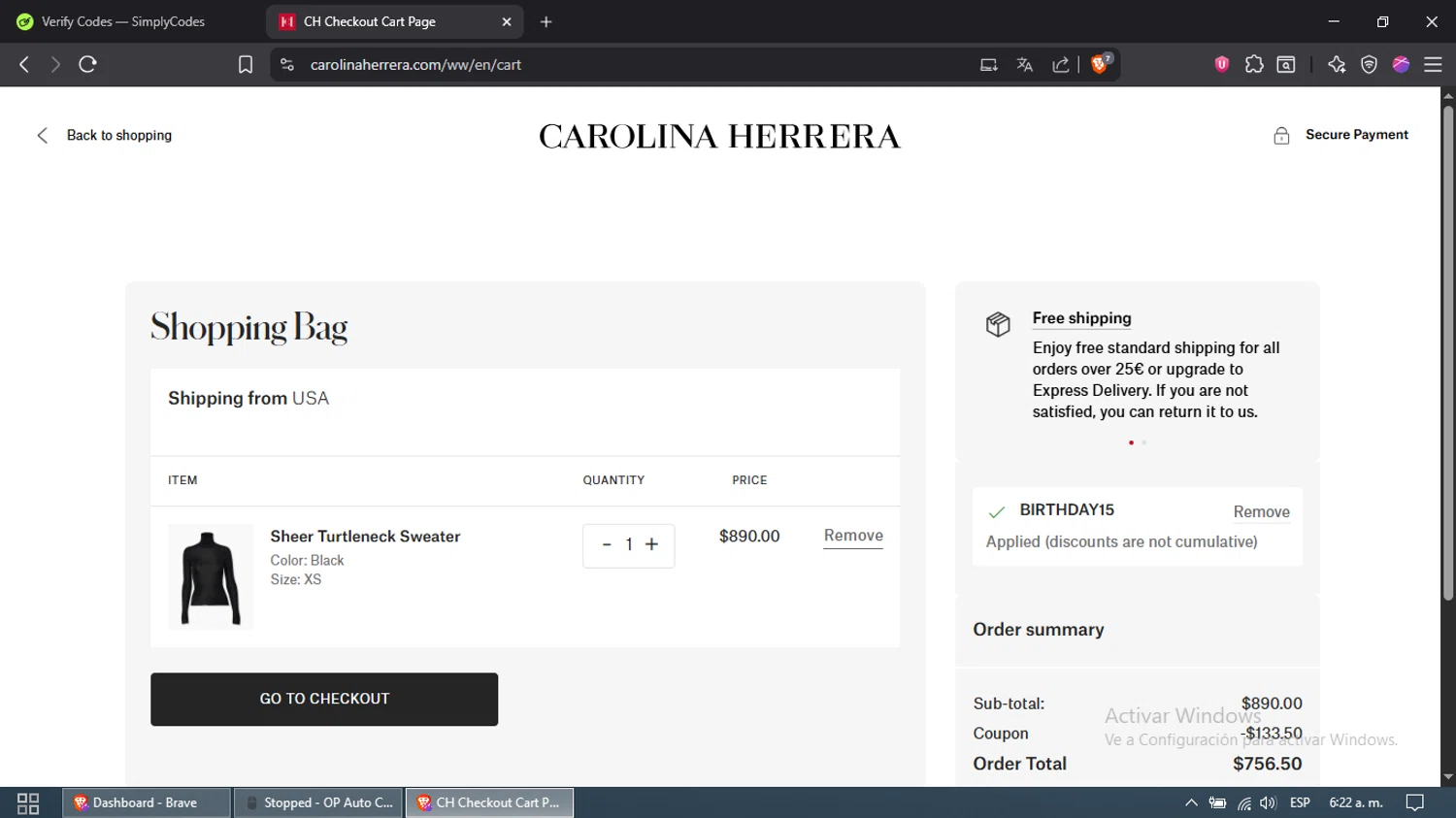The width and height of the screenshot is (1456, 818).
Task: Click the Order Total $756.50 value
Action: tap(1267, 764)
